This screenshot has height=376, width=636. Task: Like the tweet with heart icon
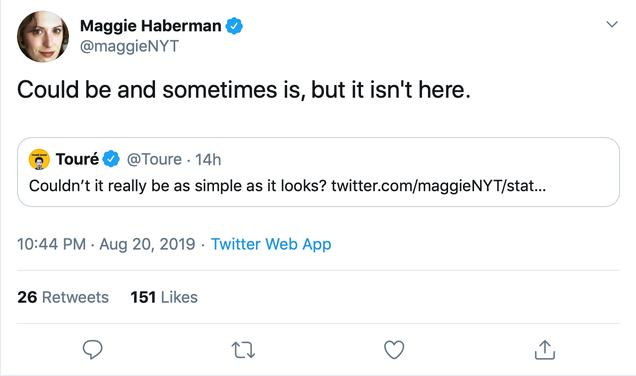pos(394,350)
